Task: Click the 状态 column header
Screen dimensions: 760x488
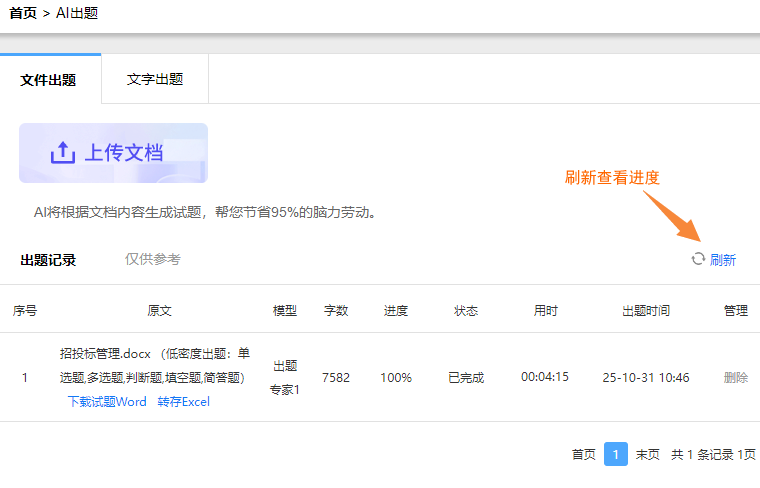Action: 466,310
